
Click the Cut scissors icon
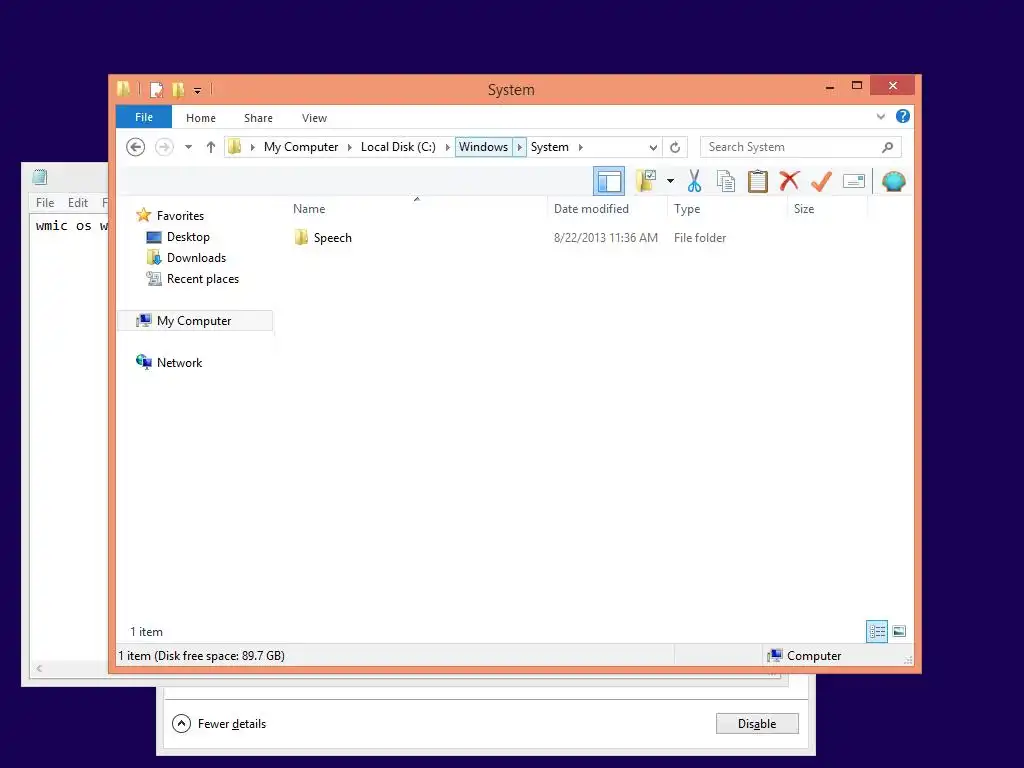pyautogui.click(x=694, y=181)
